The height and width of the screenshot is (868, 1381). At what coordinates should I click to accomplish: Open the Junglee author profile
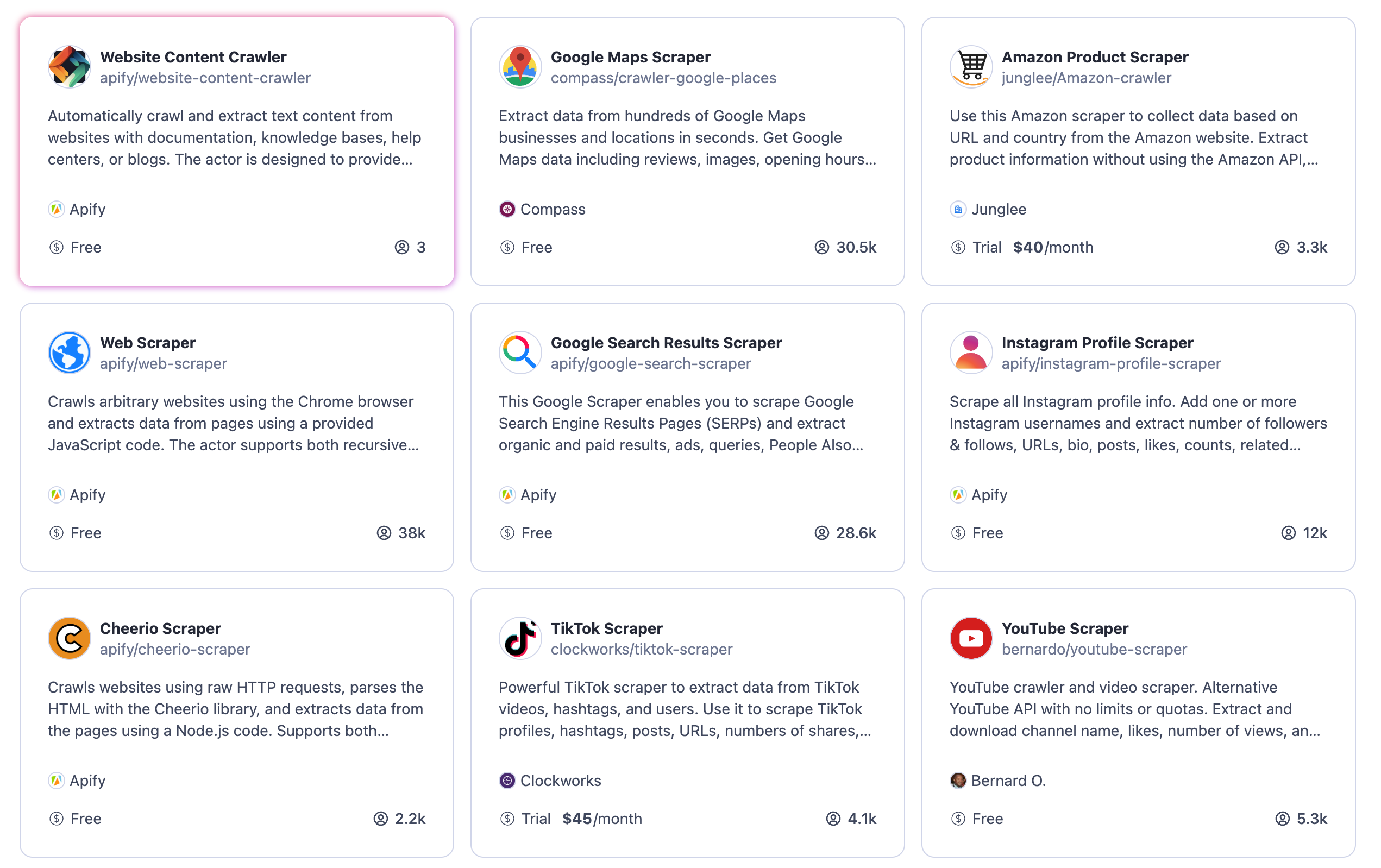tap(998, 209)
